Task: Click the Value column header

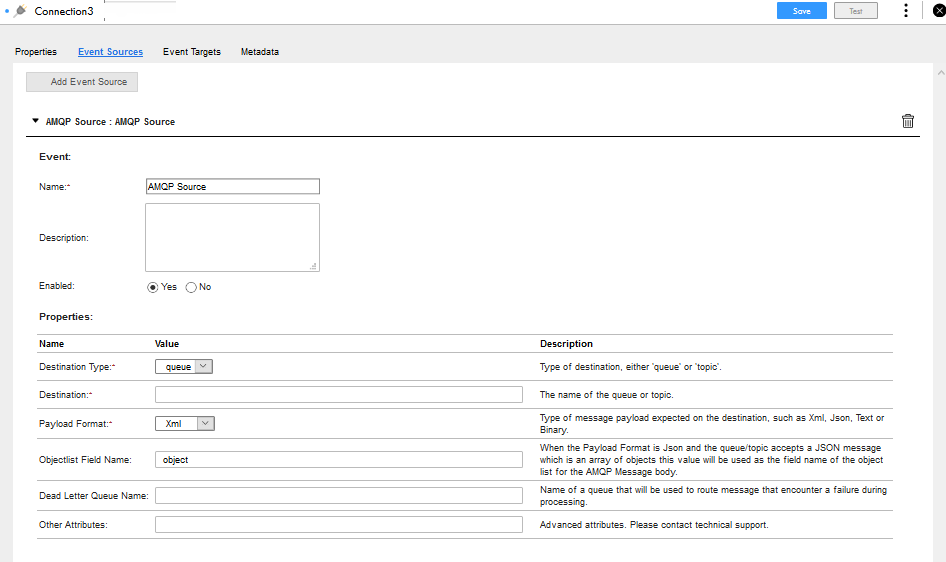Action: pyautogui.click(x=167, y=344)
